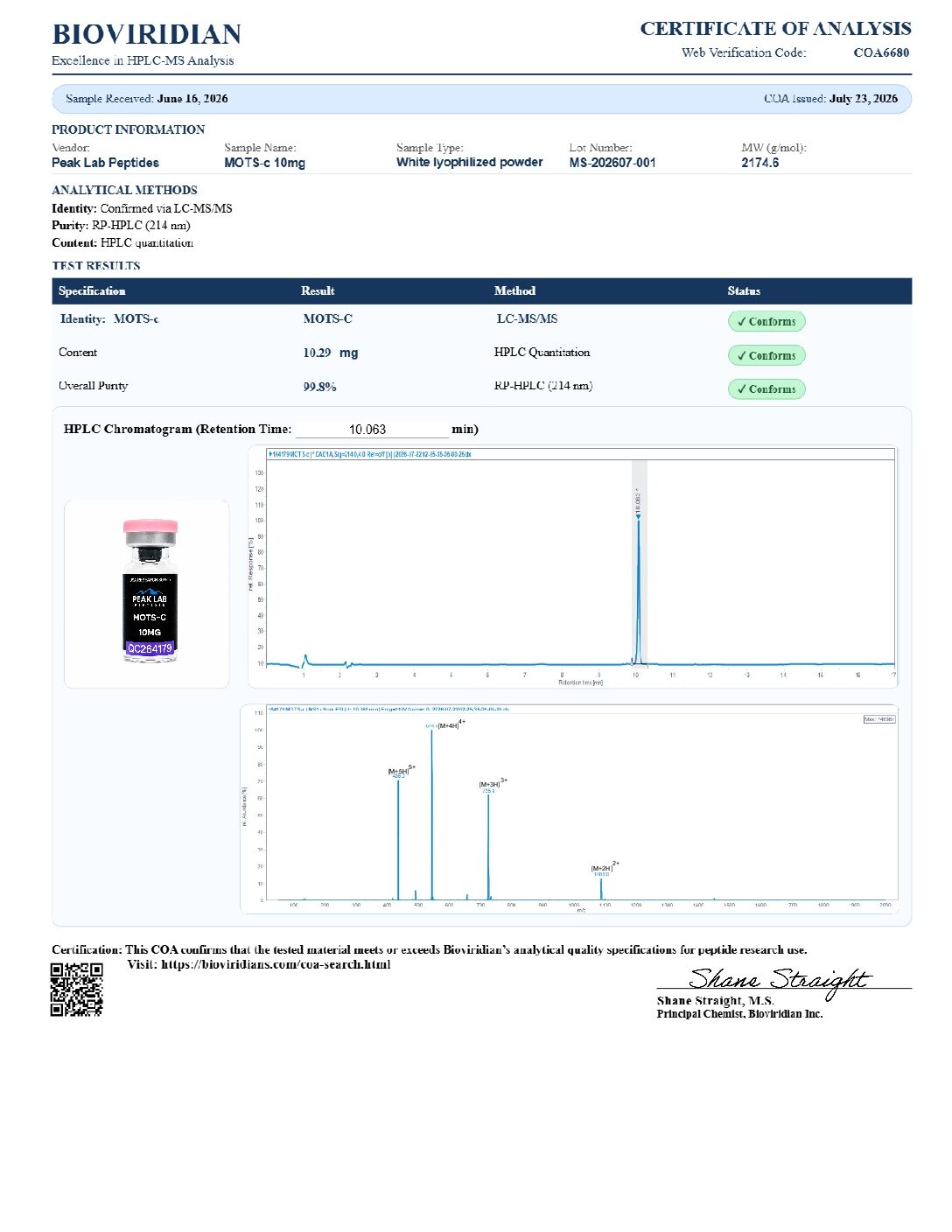The height and width of the screenshot is (1232, 952).
Task: Click the [M+4H] mass spectrum peak label
Action: pos(450,725)
